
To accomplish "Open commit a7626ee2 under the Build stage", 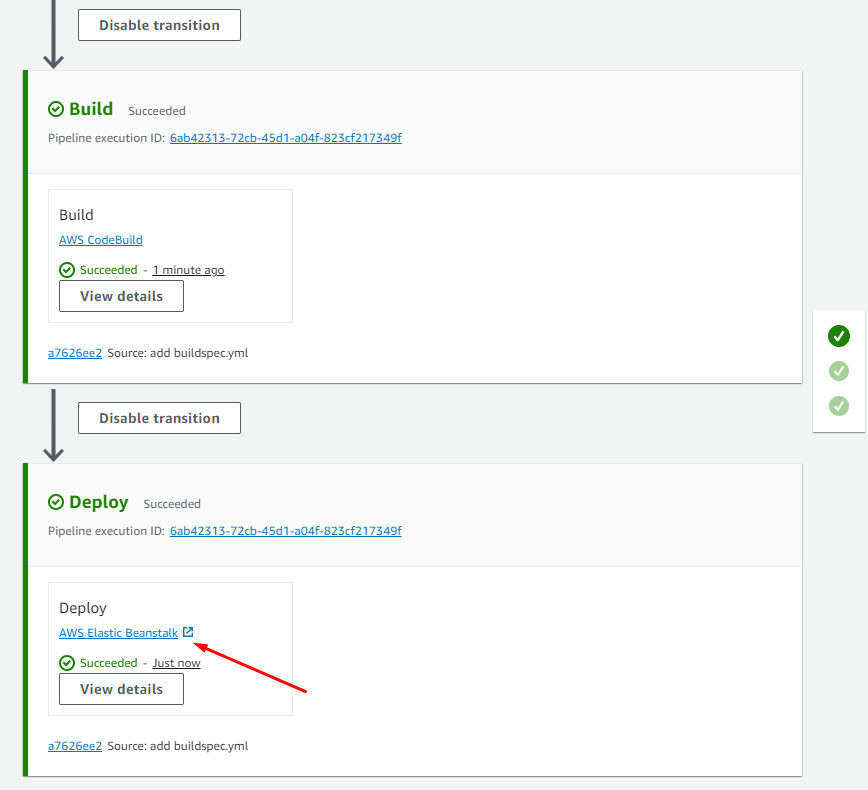I will 75,353.
